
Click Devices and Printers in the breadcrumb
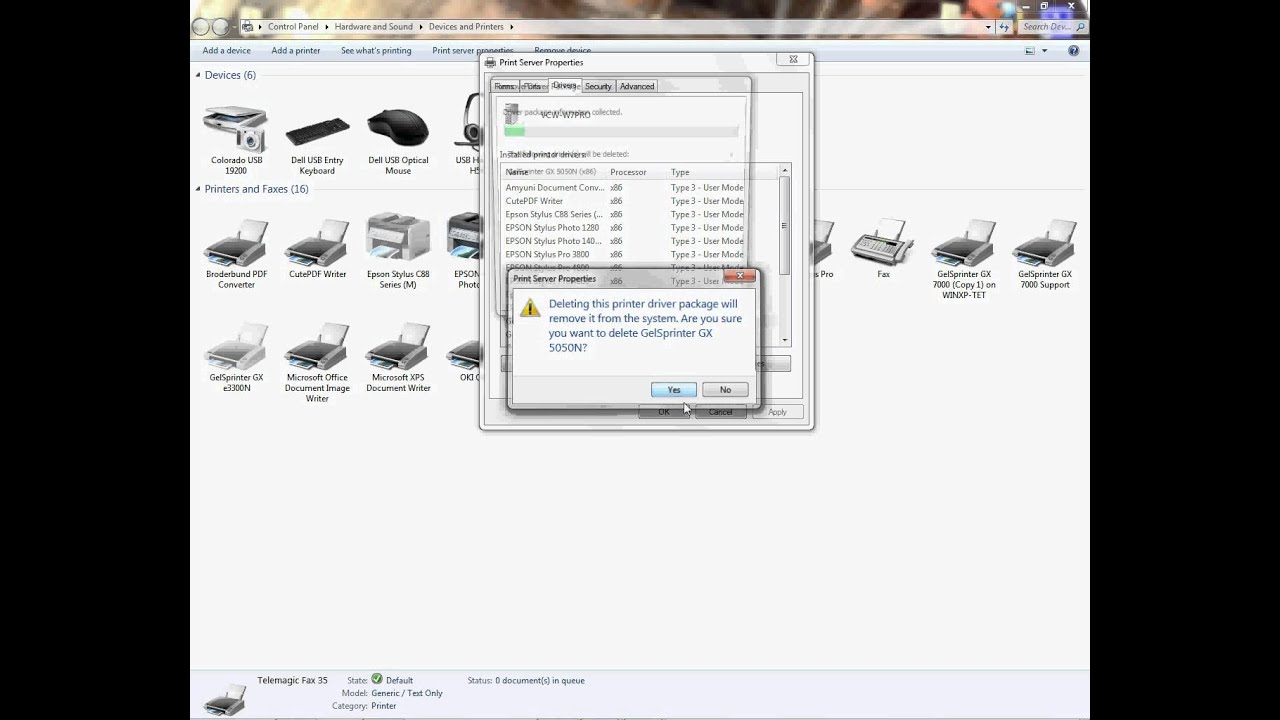(x=466, y=27)
